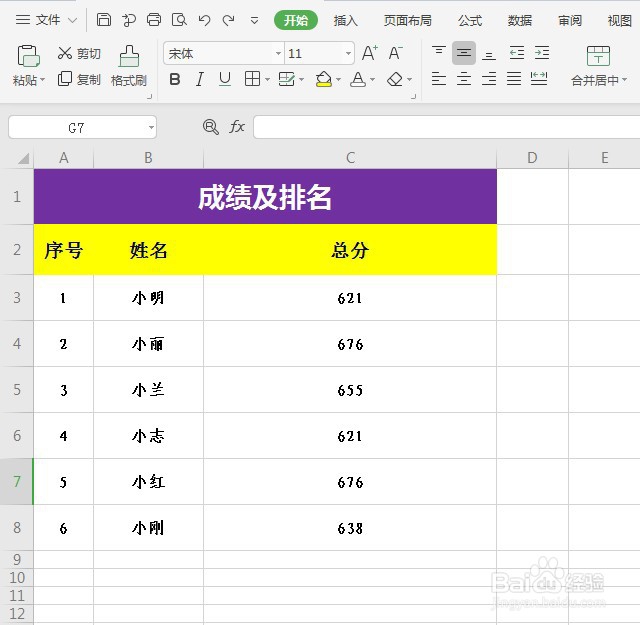Viewport: 640px width, 625px height.
Task: Expand the 合并居中 dropdown arrow
Action: click(624, 80)
